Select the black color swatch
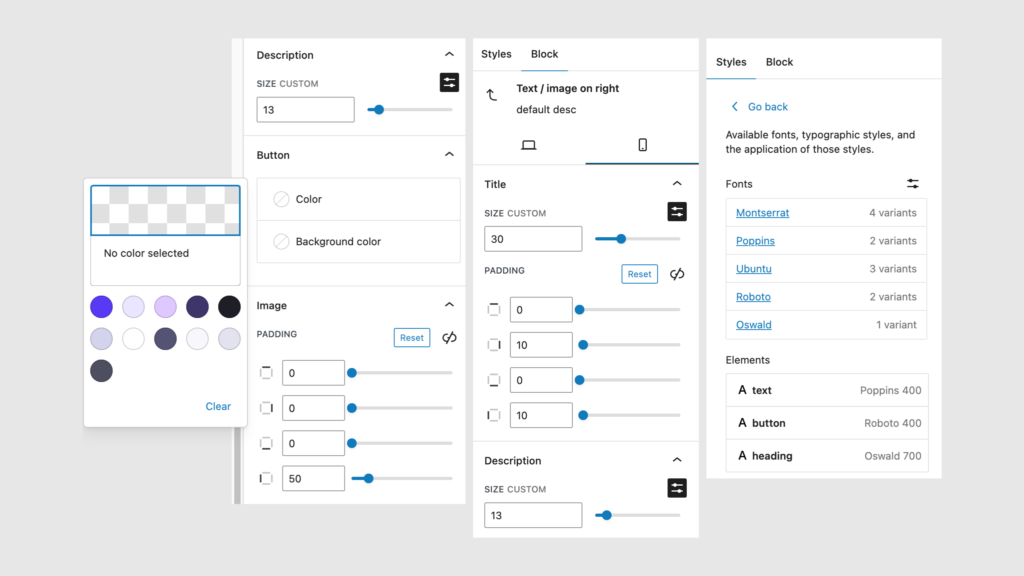This screenshot has width=1024, height=576. 228,307
